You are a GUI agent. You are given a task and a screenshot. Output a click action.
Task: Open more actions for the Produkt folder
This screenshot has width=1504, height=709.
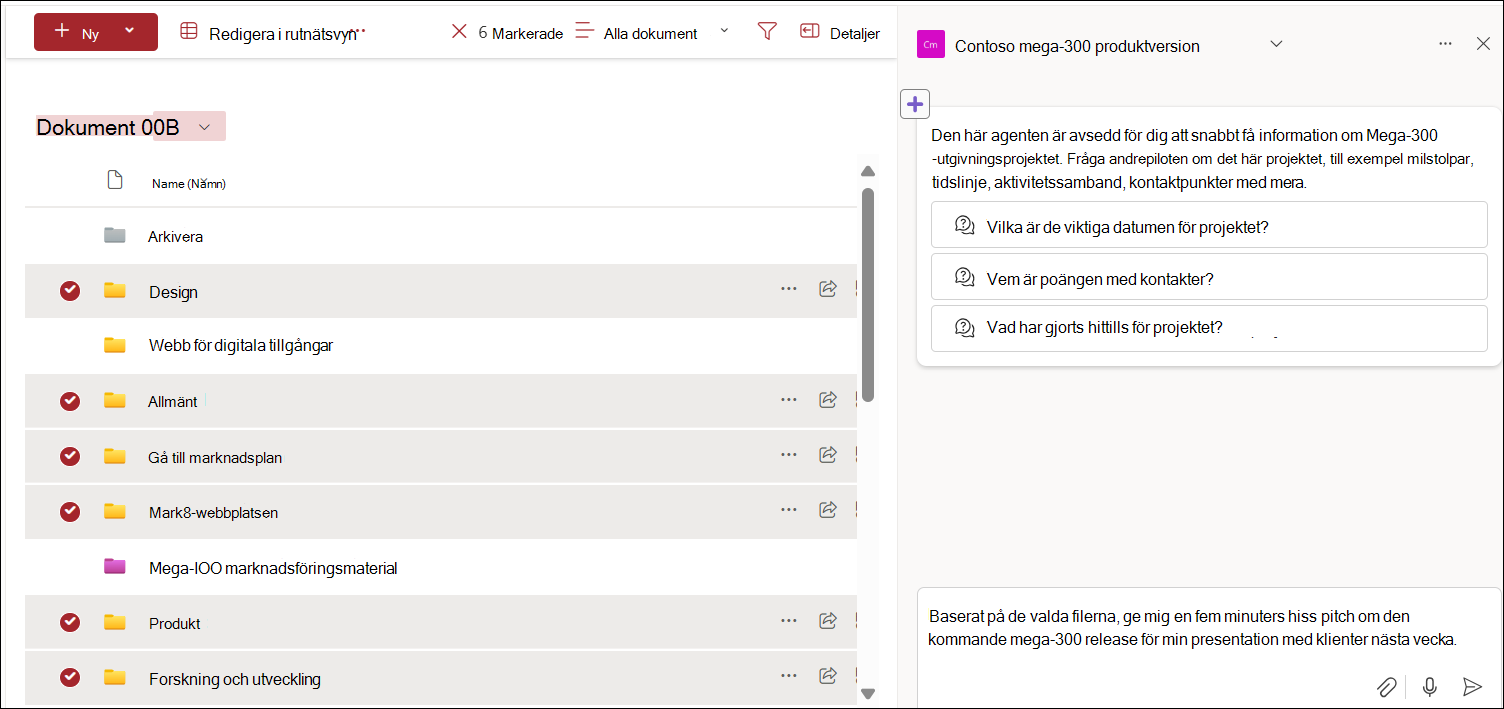[789, 621]
